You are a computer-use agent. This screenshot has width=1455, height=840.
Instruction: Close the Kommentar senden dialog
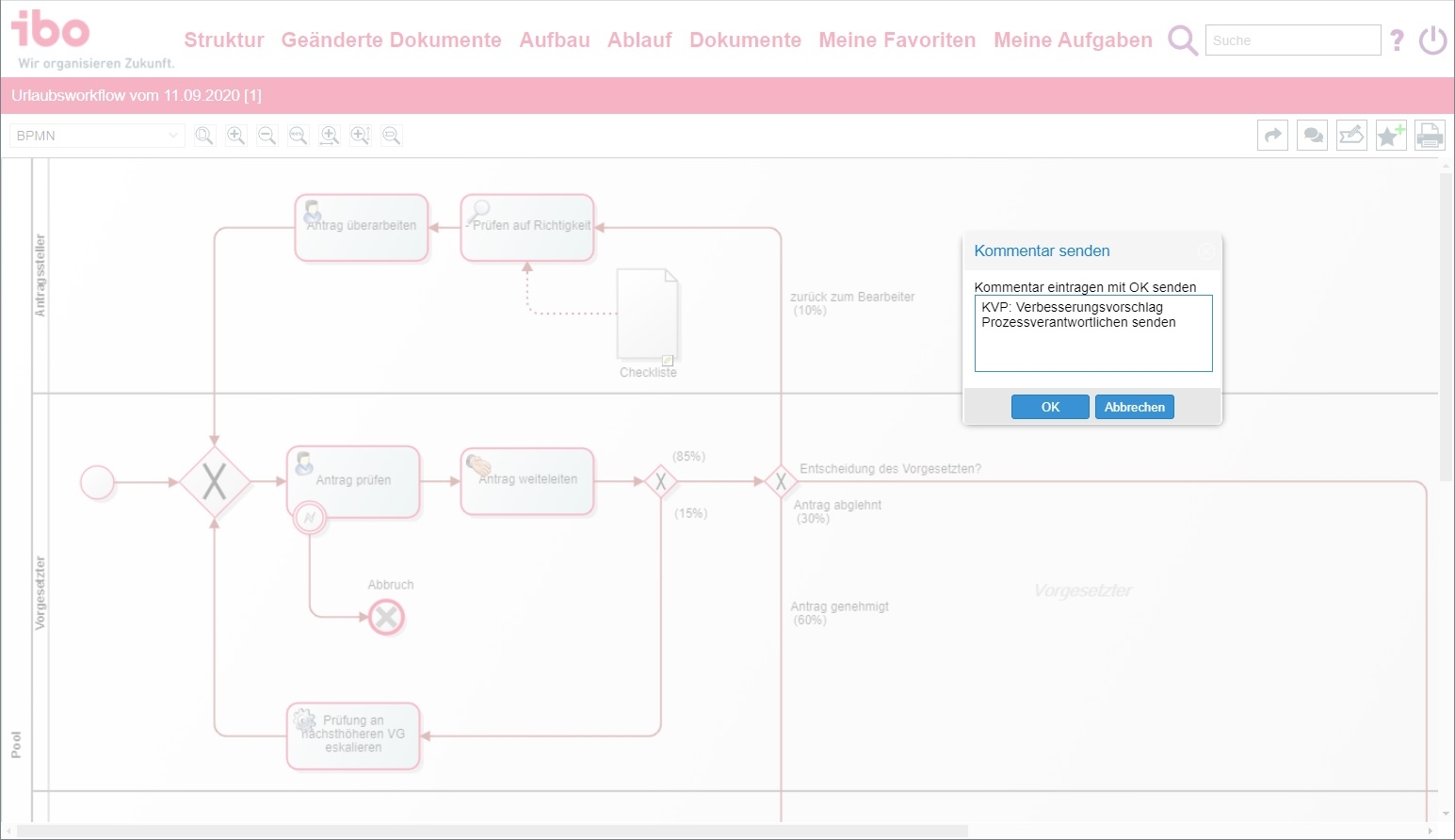1205,251
